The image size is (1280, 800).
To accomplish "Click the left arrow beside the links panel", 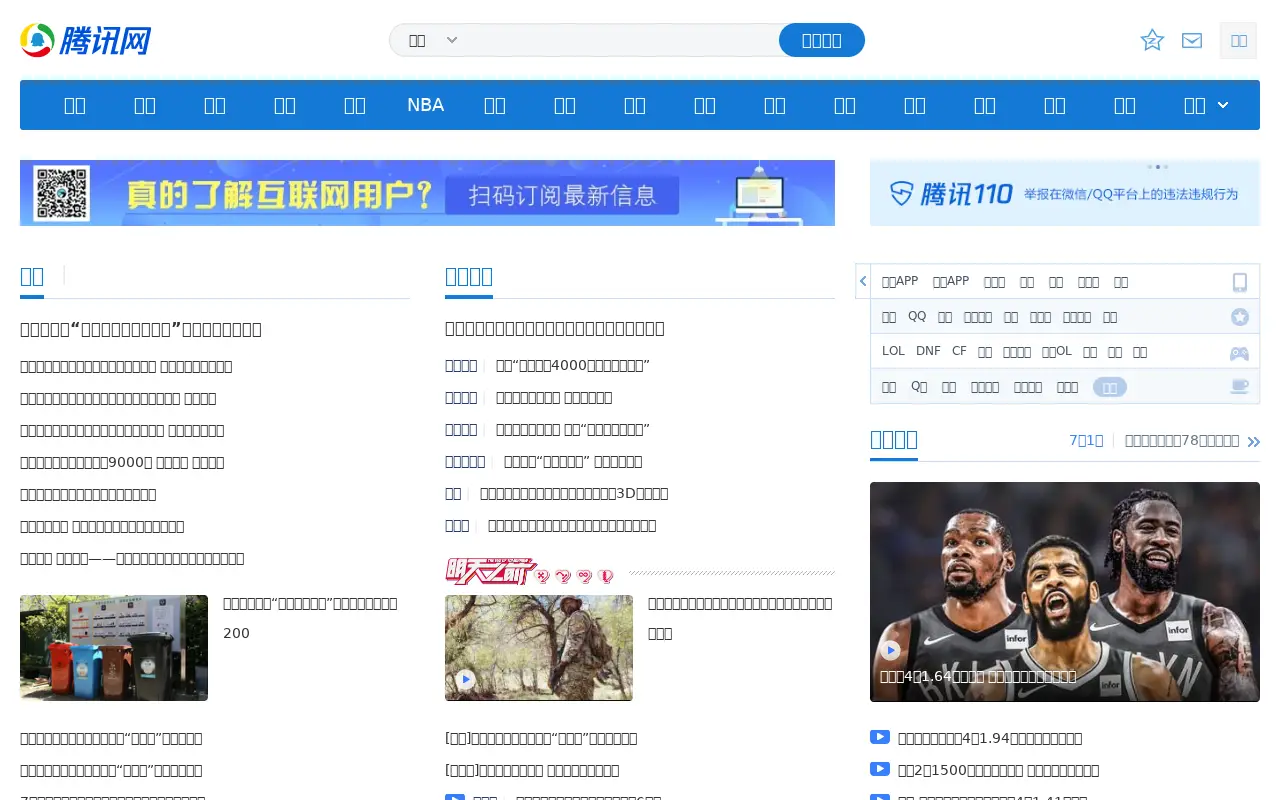I will (862, 281).
